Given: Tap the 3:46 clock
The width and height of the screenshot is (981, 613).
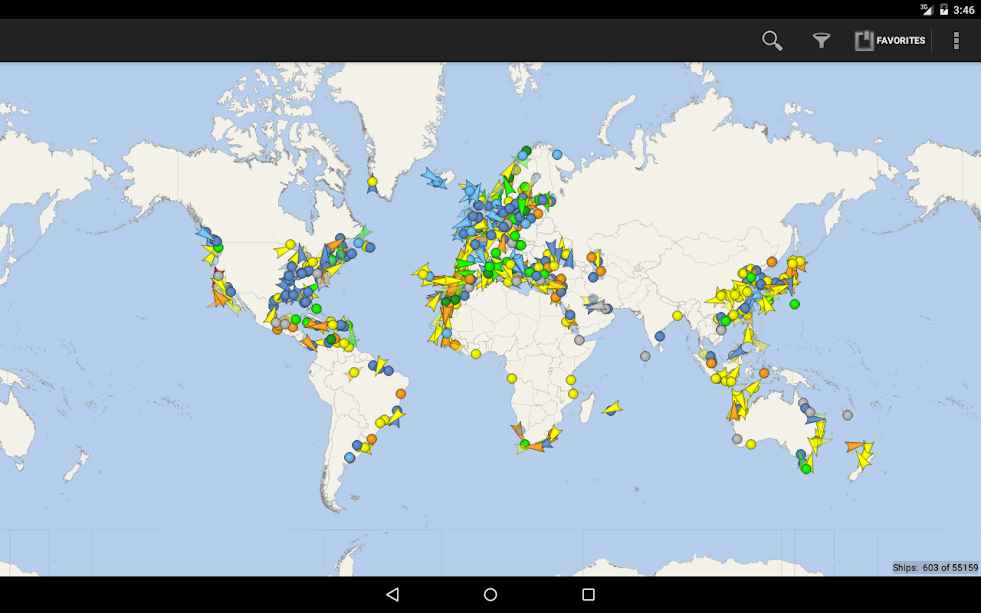Looking at the screenshot, I should pos(964,10).
